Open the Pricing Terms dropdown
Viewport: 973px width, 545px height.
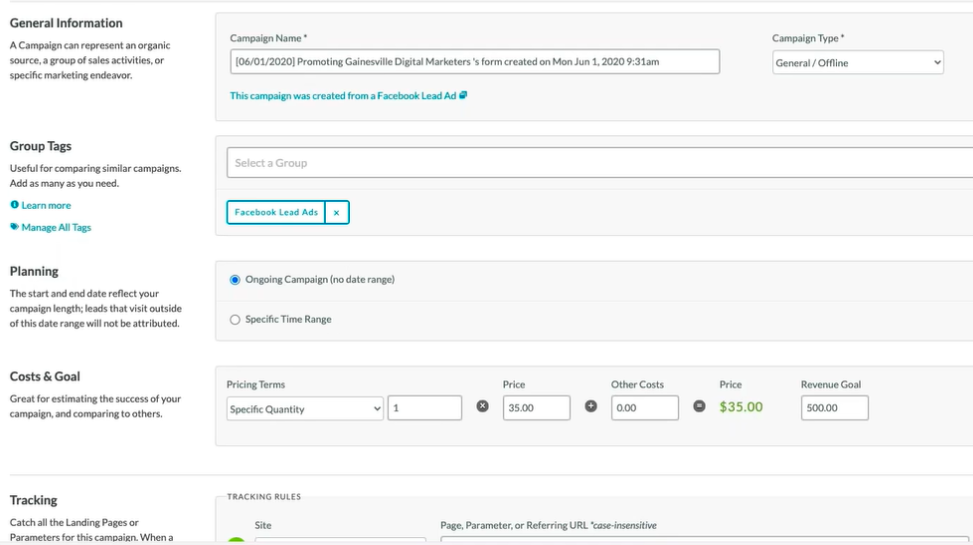[x=304, y=408]
